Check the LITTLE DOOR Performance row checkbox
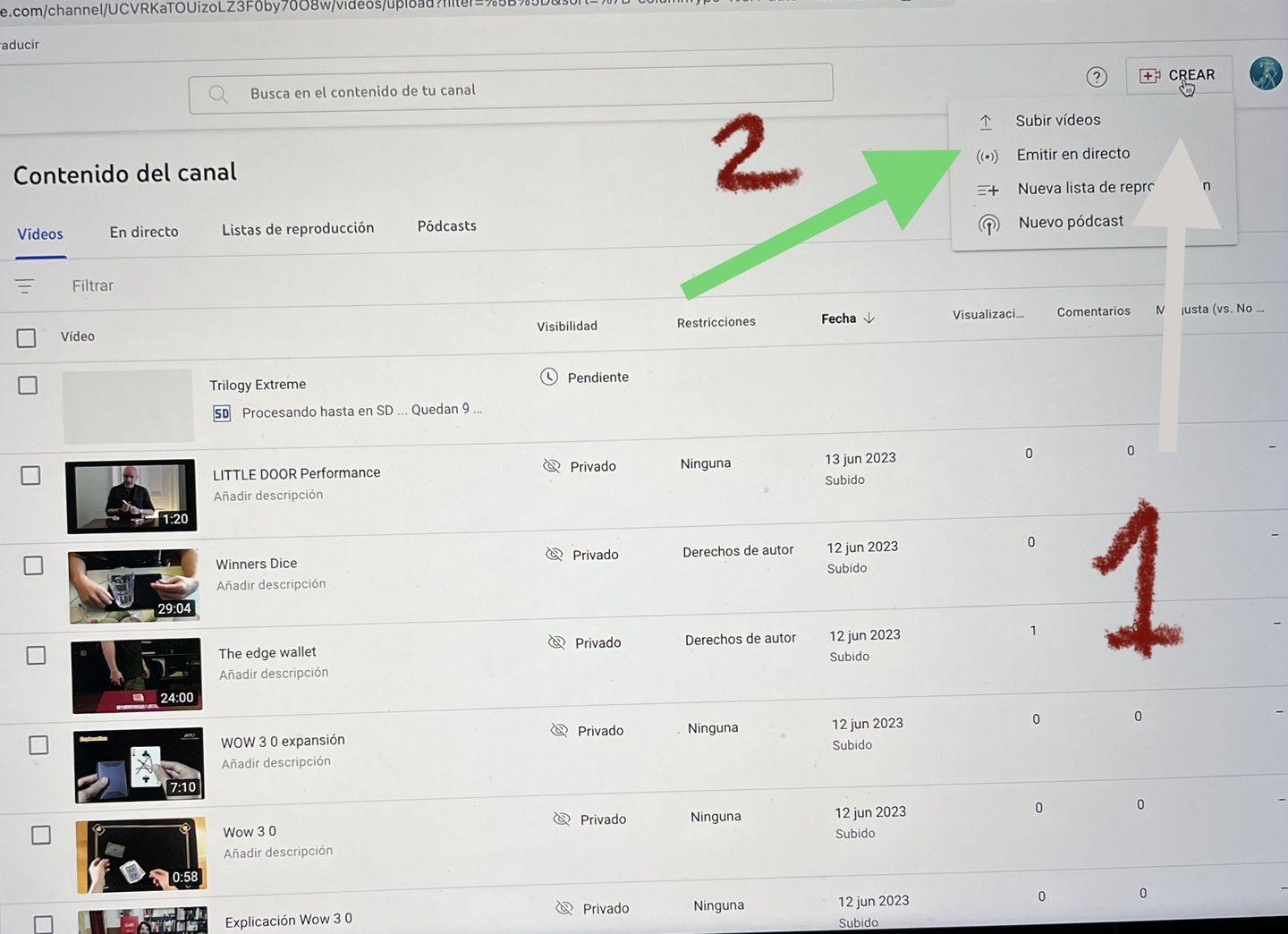This screenshot has height=934, width=1288. [30, 475]
